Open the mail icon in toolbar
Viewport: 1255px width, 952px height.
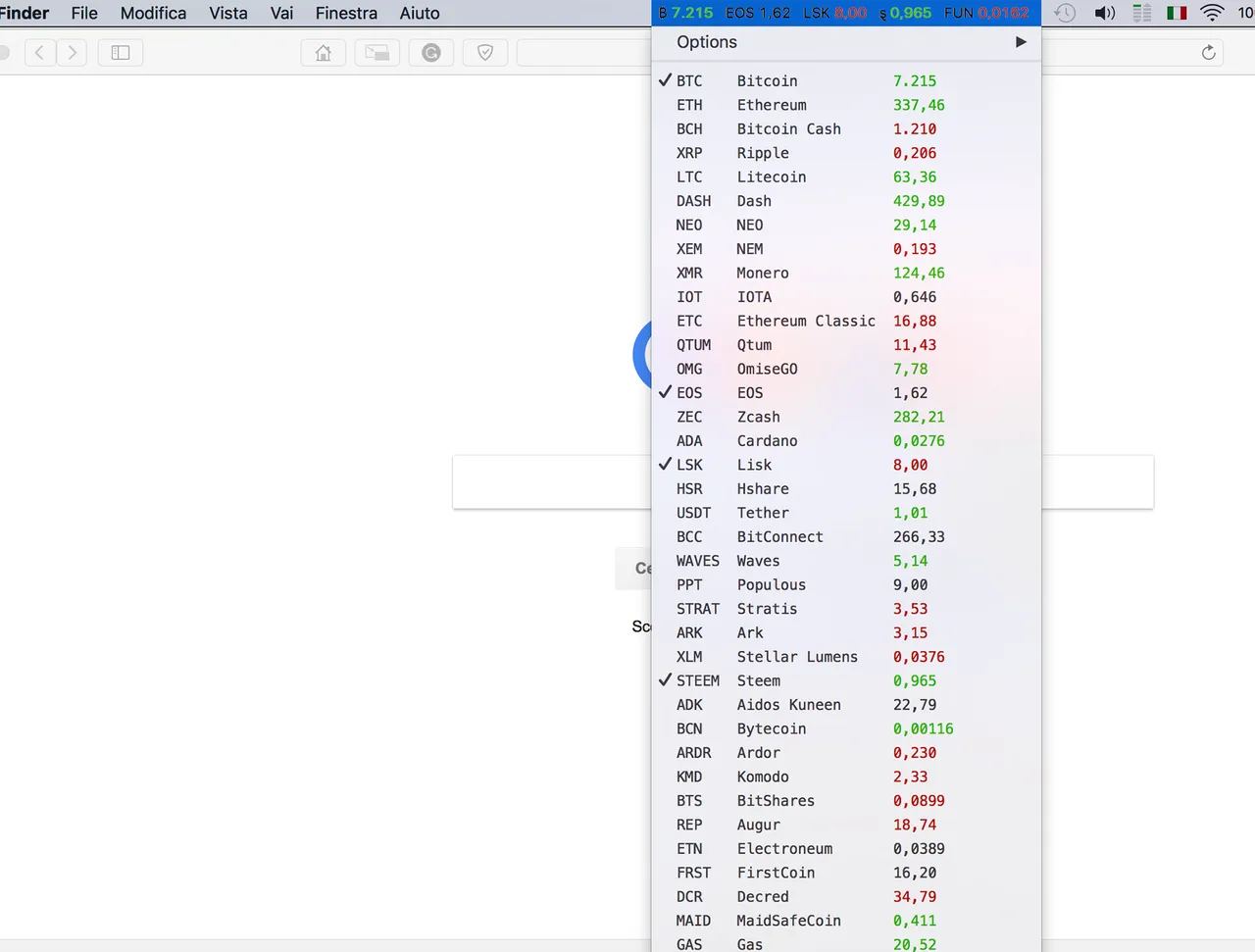[x=376, y=53]
